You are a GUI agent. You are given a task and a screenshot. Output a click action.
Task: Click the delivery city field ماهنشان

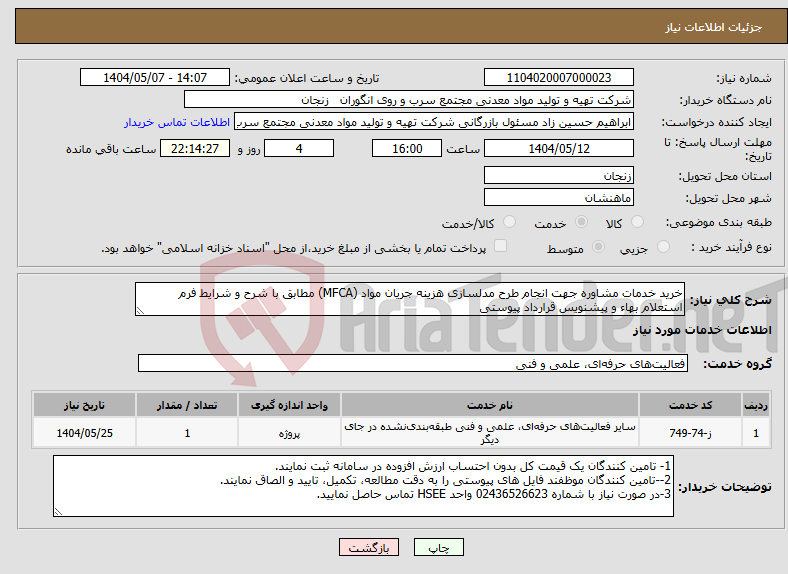coord(558,197)
